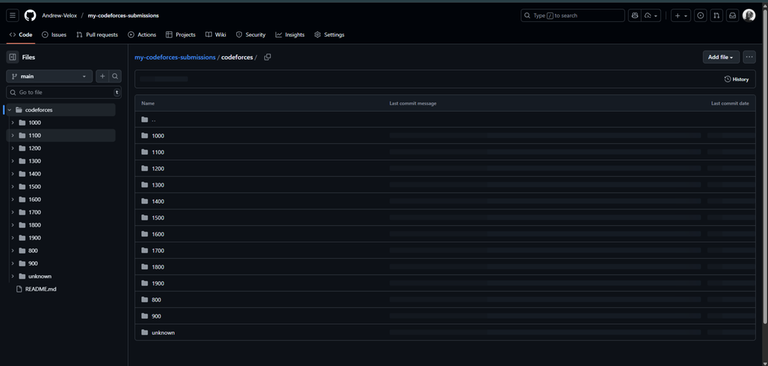Expand 800 folder chevron in sidebar tree

(x=13, y=251)
